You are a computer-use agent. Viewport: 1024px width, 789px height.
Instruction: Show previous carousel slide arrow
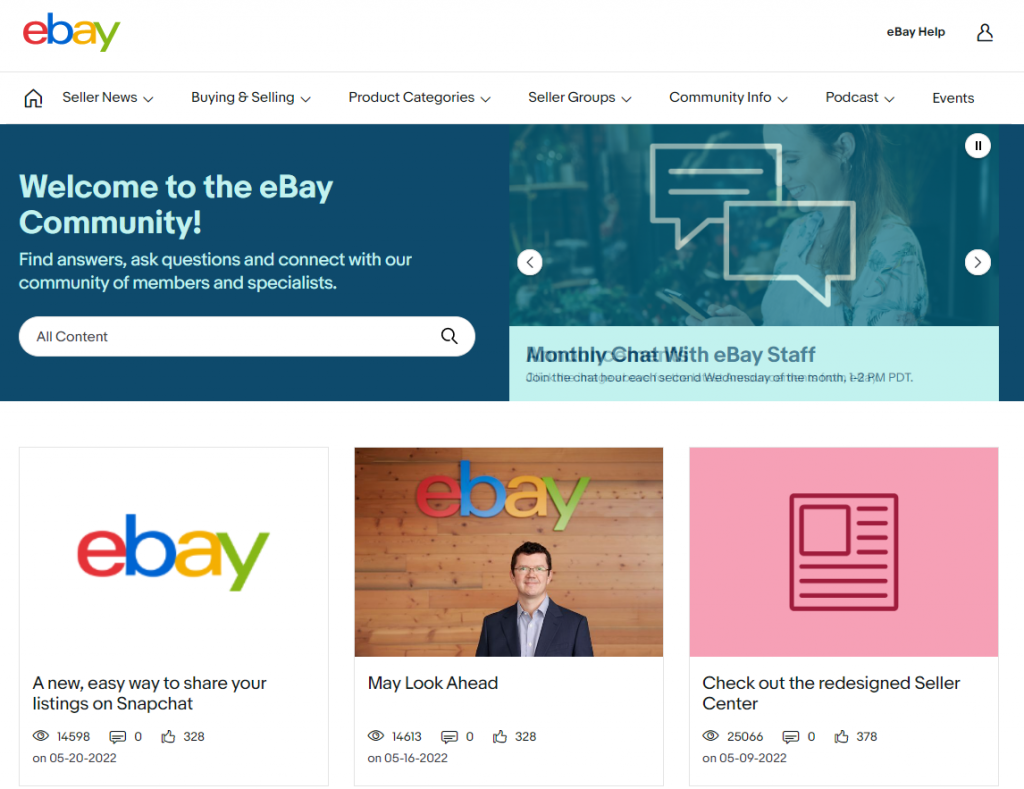[x=530, y=263]
